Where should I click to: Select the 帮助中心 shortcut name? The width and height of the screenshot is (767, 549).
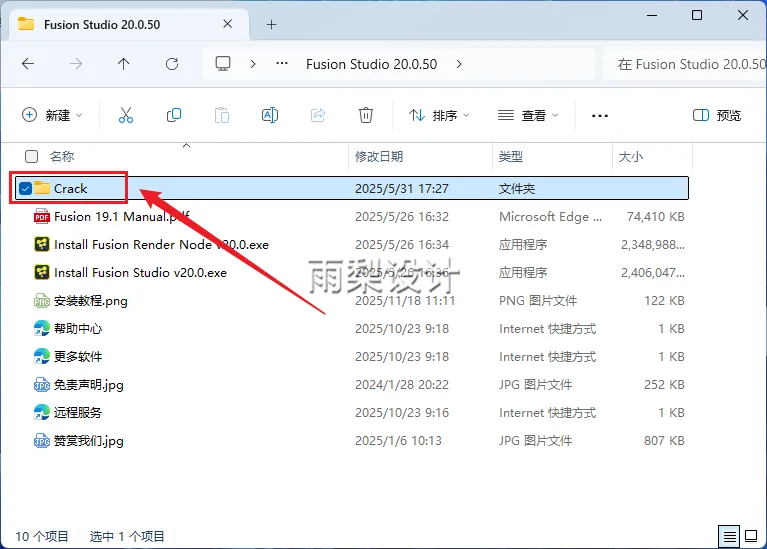[x=78, y=328]
